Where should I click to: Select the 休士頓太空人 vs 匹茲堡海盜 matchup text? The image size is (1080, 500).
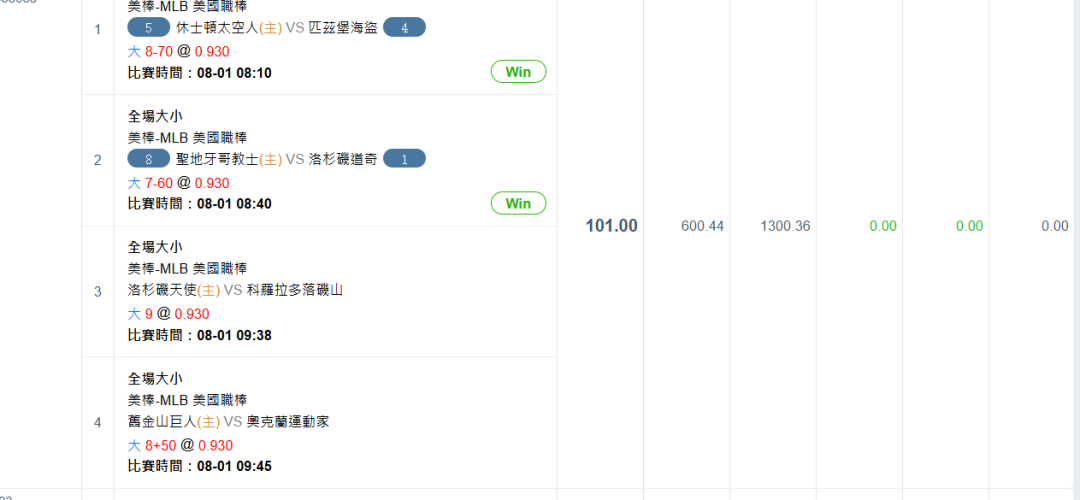(277, 28)
